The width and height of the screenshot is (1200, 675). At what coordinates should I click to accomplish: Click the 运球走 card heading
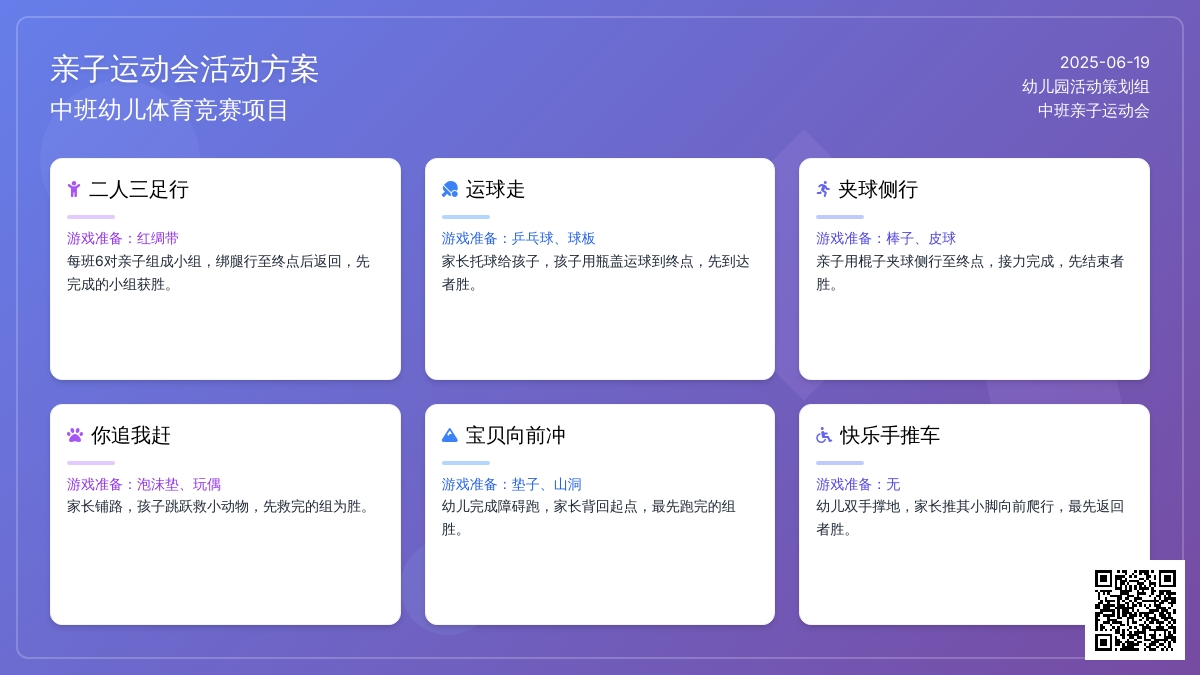point(495,189)
